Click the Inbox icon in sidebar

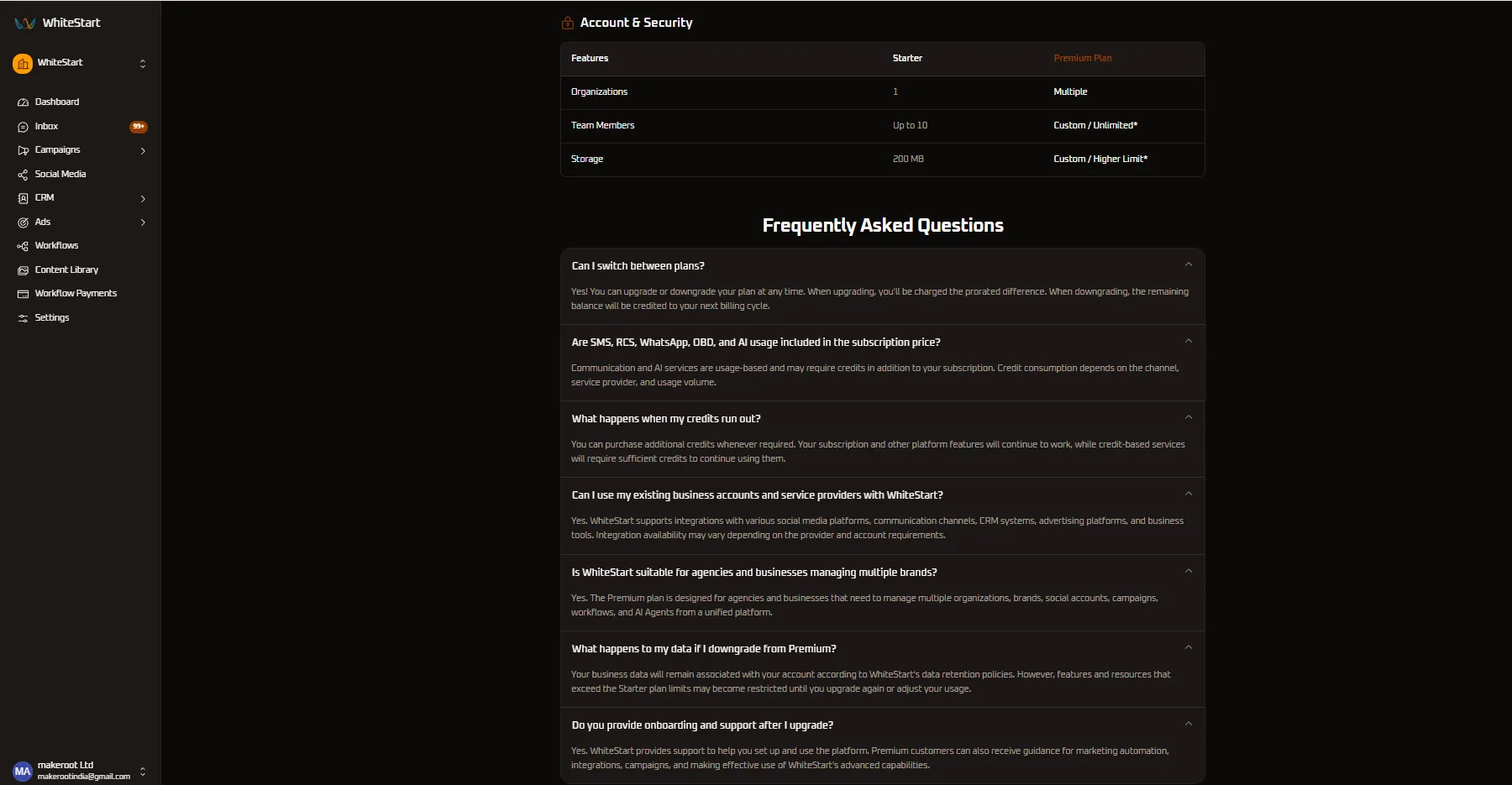[23, 127]
